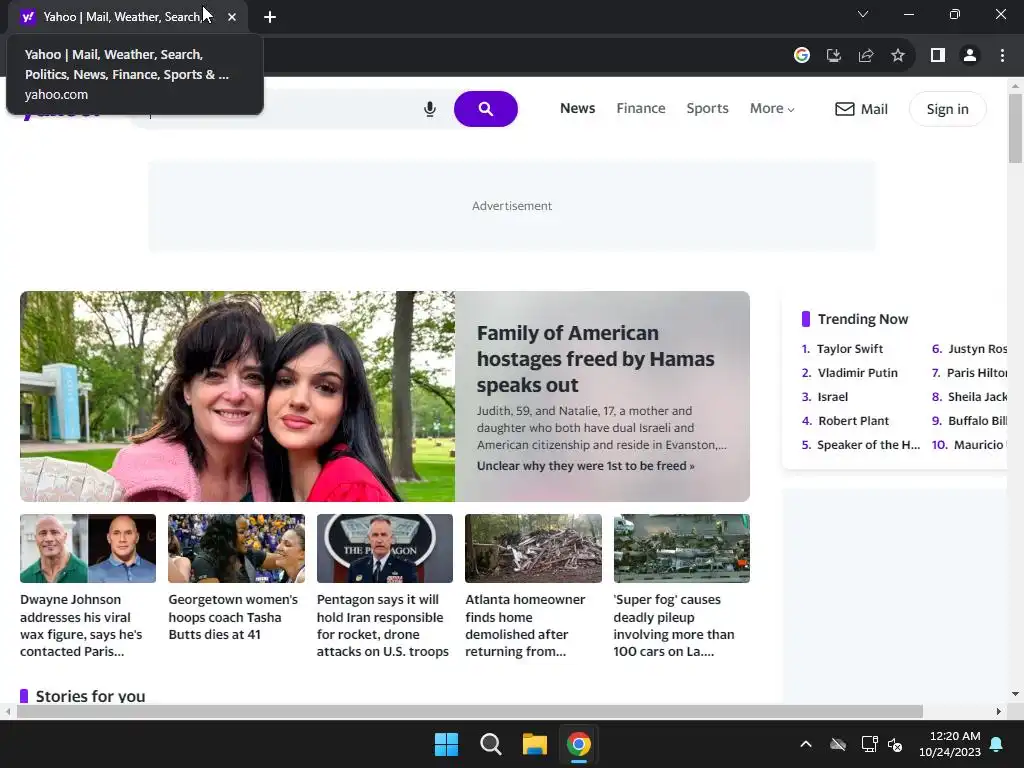The width and height of the screenshot is (1024, 768).
Task: Open the Sports navigation item
Action: point(707,108)
